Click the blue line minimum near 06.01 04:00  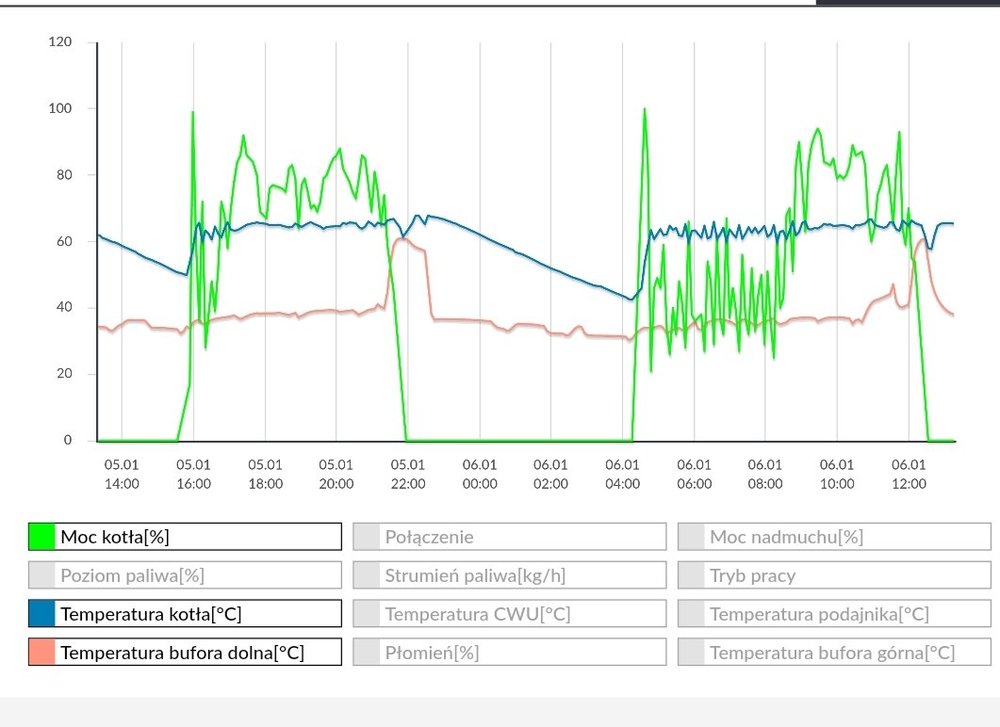[x=632, y=298]
